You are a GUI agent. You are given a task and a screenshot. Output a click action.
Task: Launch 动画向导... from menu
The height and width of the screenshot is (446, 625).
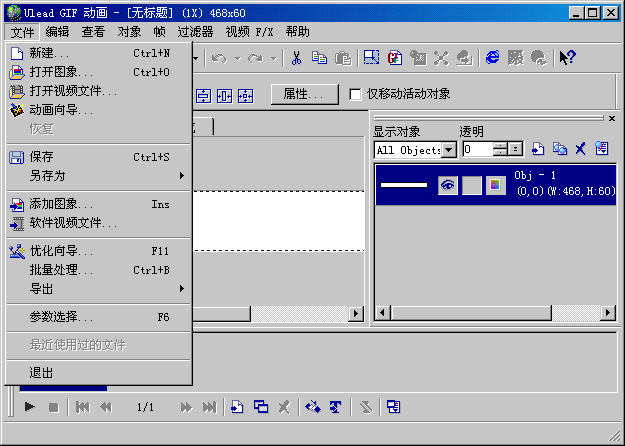[99, 110]
